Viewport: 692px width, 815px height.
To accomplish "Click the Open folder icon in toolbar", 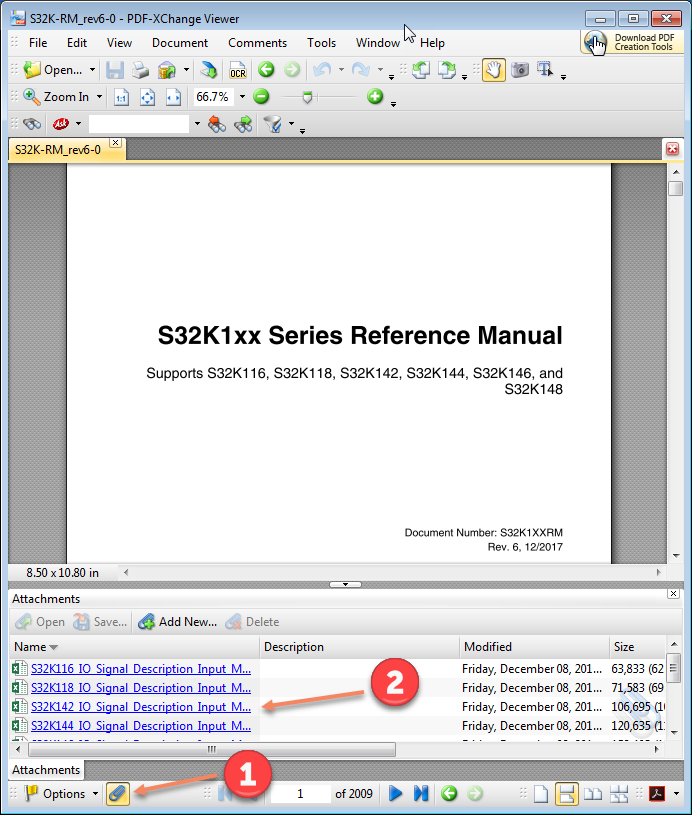I will [x=32, y=70].
